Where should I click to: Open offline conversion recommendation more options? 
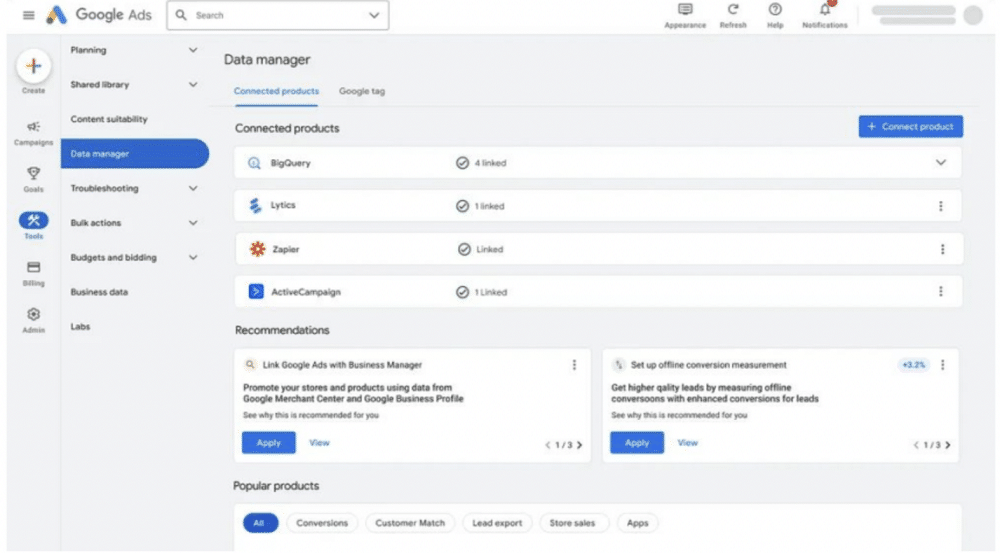click(x=942, y=365)
